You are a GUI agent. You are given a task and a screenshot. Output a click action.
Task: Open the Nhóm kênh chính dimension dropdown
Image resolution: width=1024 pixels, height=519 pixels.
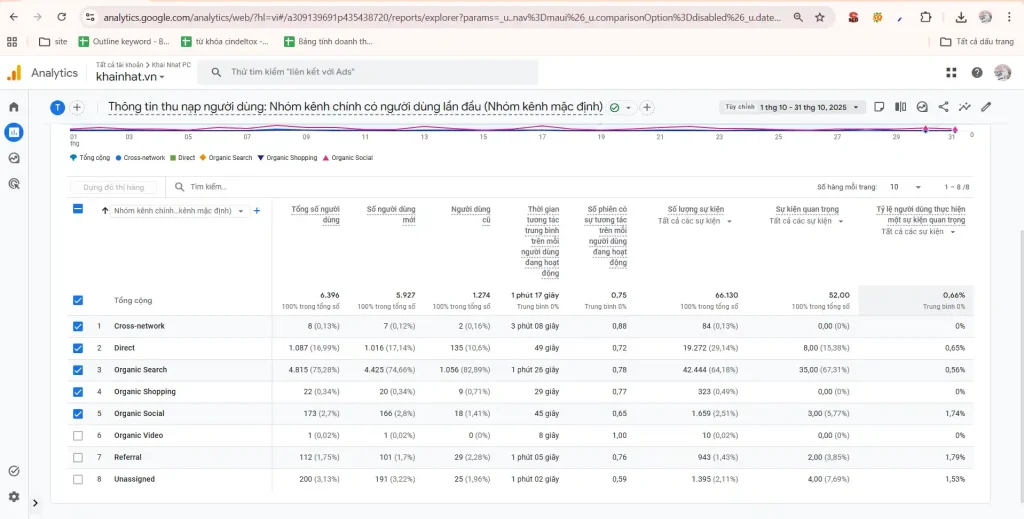[x=179, y=211]
